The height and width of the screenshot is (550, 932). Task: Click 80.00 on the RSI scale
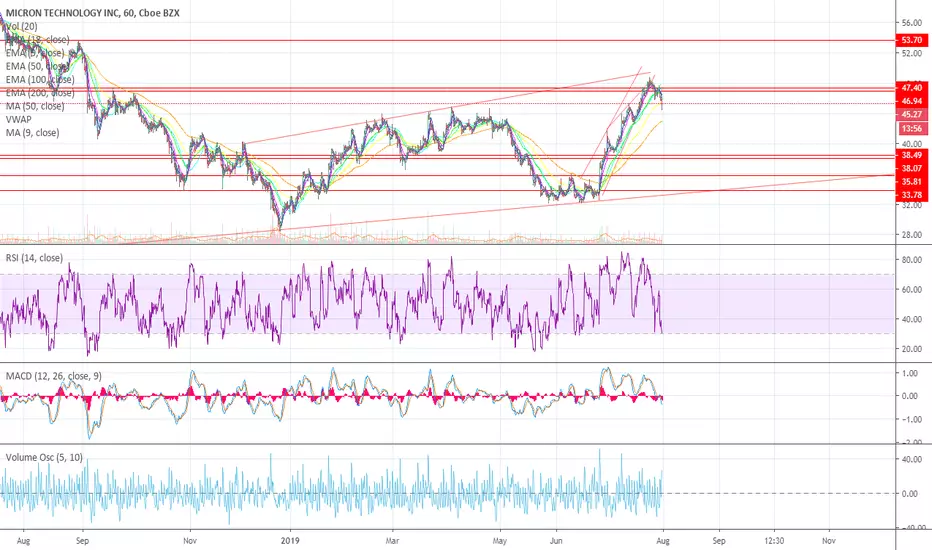[x=912, y=260]
